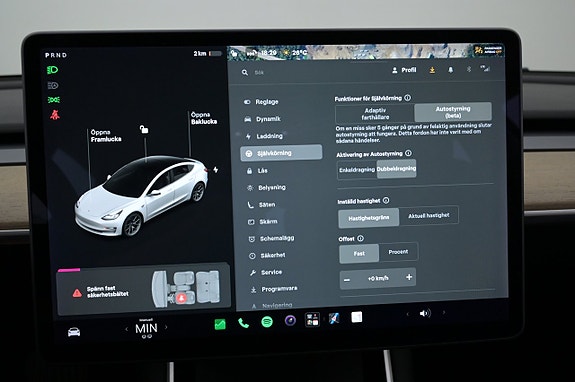This screenshot has height=382, width=575.
Task: Tap Öppna Baklucka to open trunk
Action: (x=204, y=118)
